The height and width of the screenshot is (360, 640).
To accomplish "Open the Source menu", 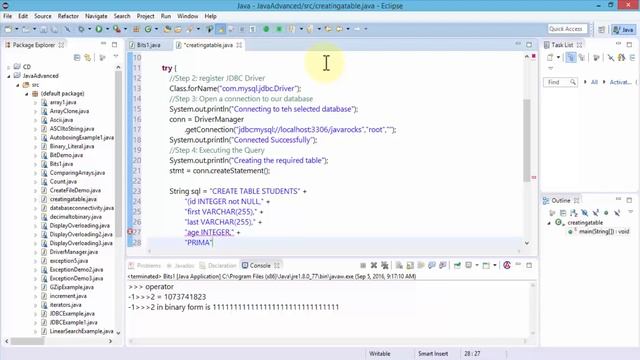I will click(42, 16).
